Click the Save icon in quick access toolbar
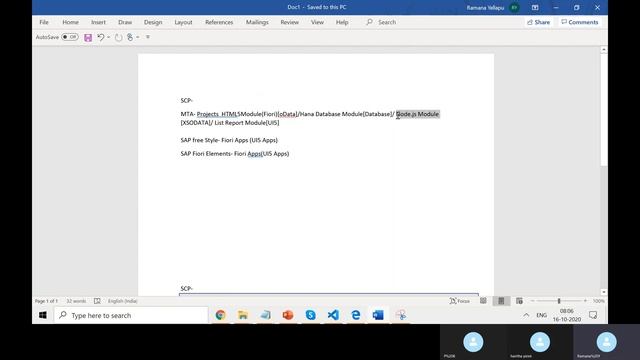The width and height of the screenshot is (640, 360). click(88, 38)
